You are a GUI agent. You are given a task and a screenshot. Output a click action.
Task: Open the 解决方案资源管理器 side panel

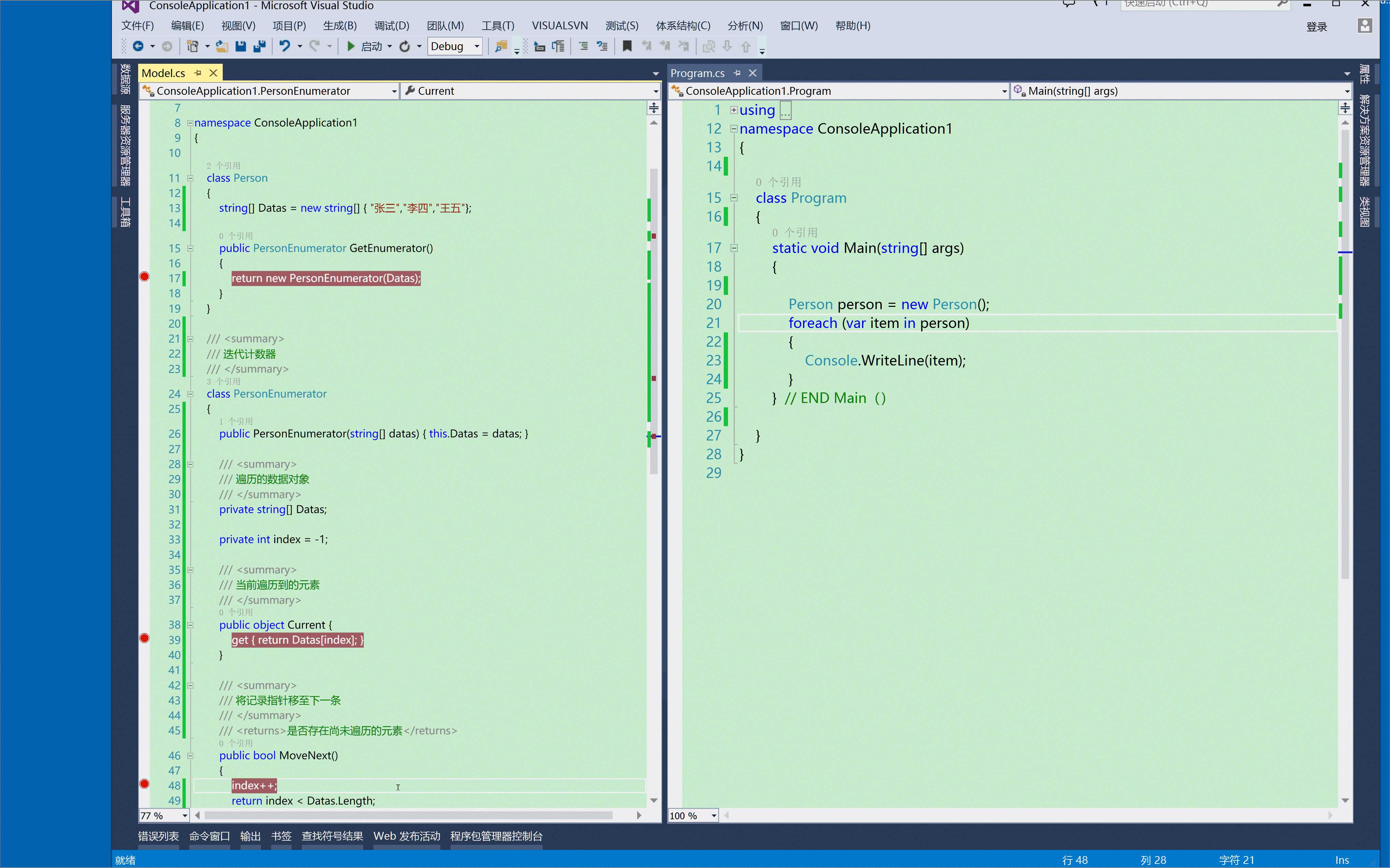click(x=1365, y=141)
